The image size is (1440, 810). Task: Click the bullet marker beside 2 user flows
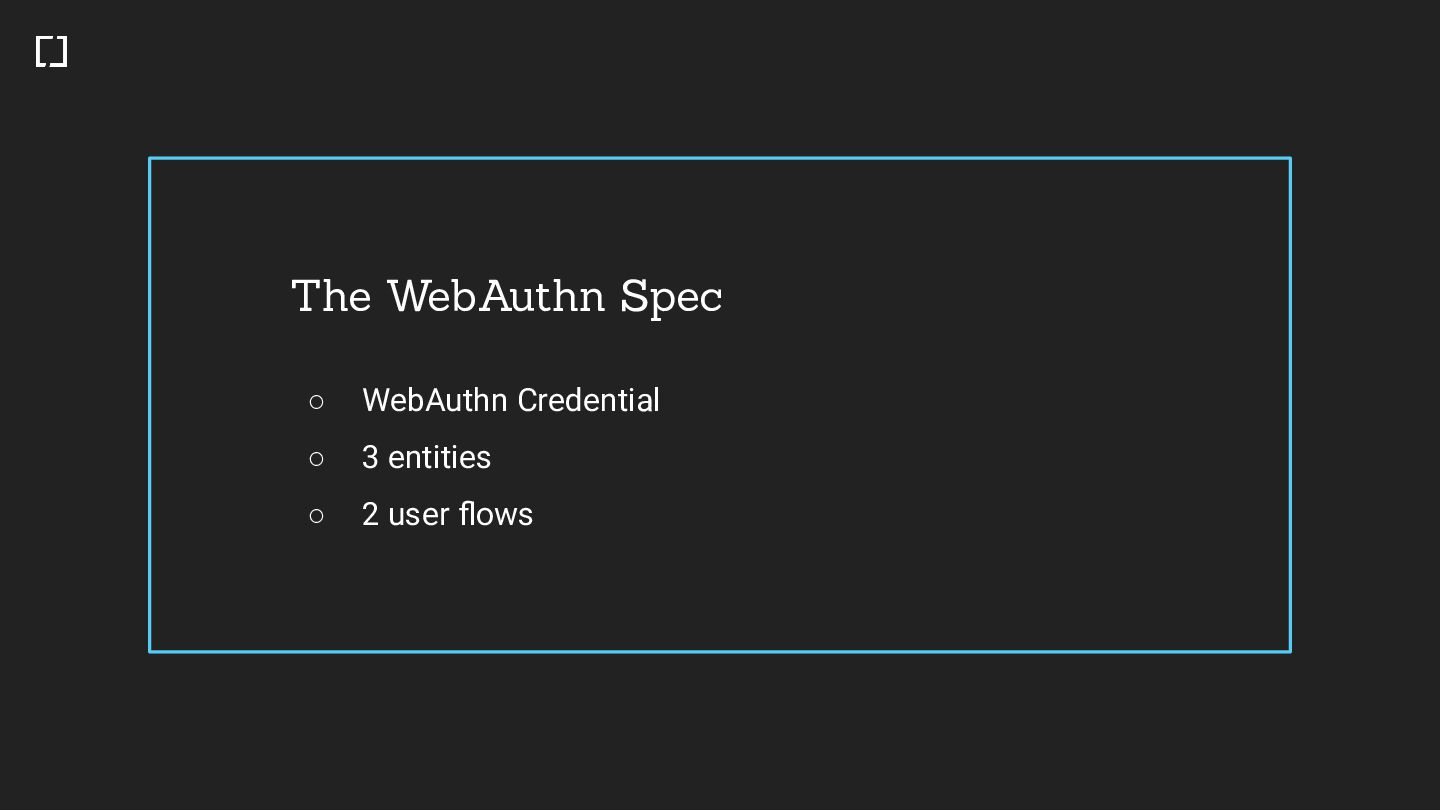[x=317, y=516]
